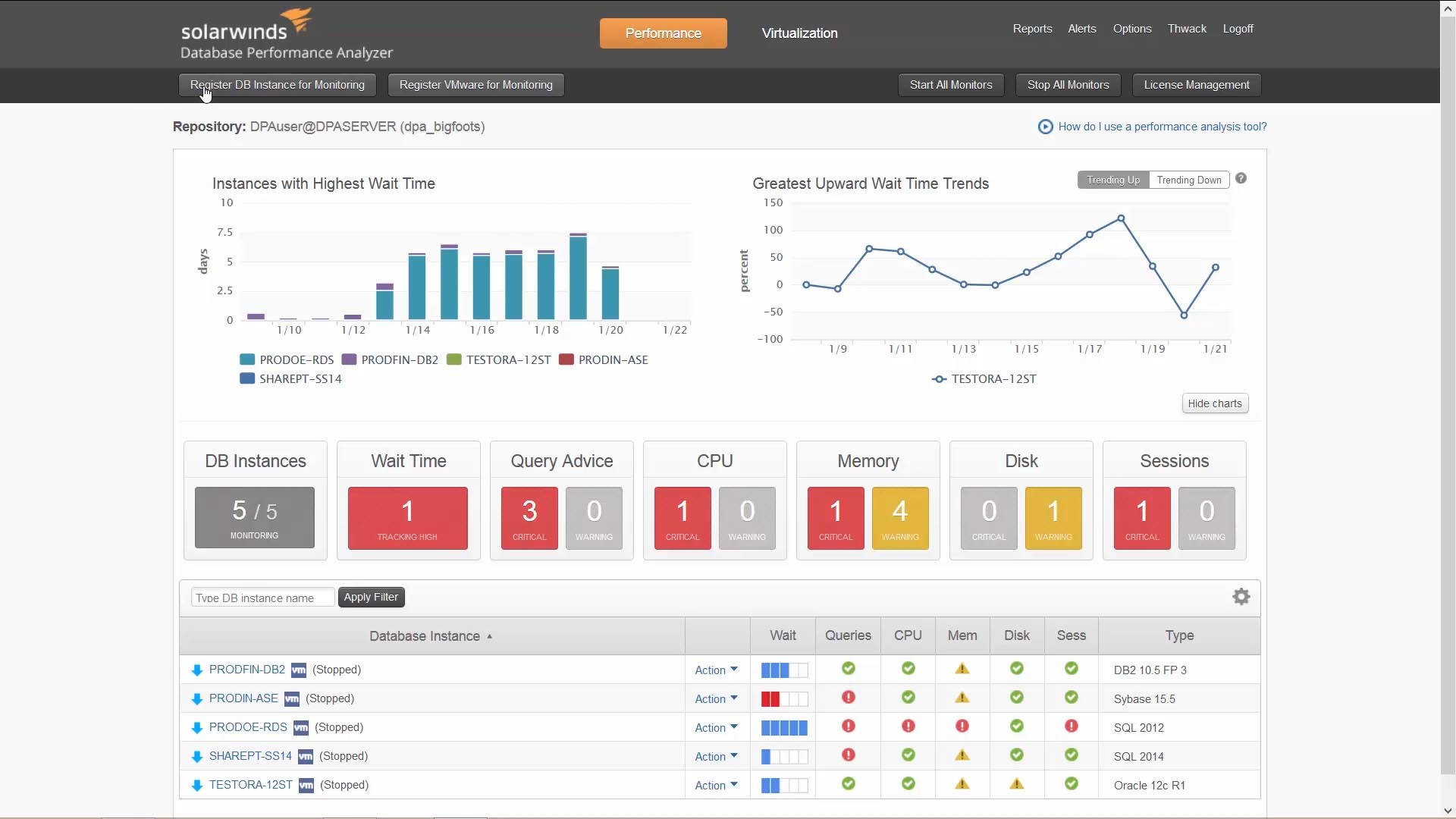Screen dimensions: 1456x819
Task: Switch to the Virtualization tab
Action: pos(799,33)
